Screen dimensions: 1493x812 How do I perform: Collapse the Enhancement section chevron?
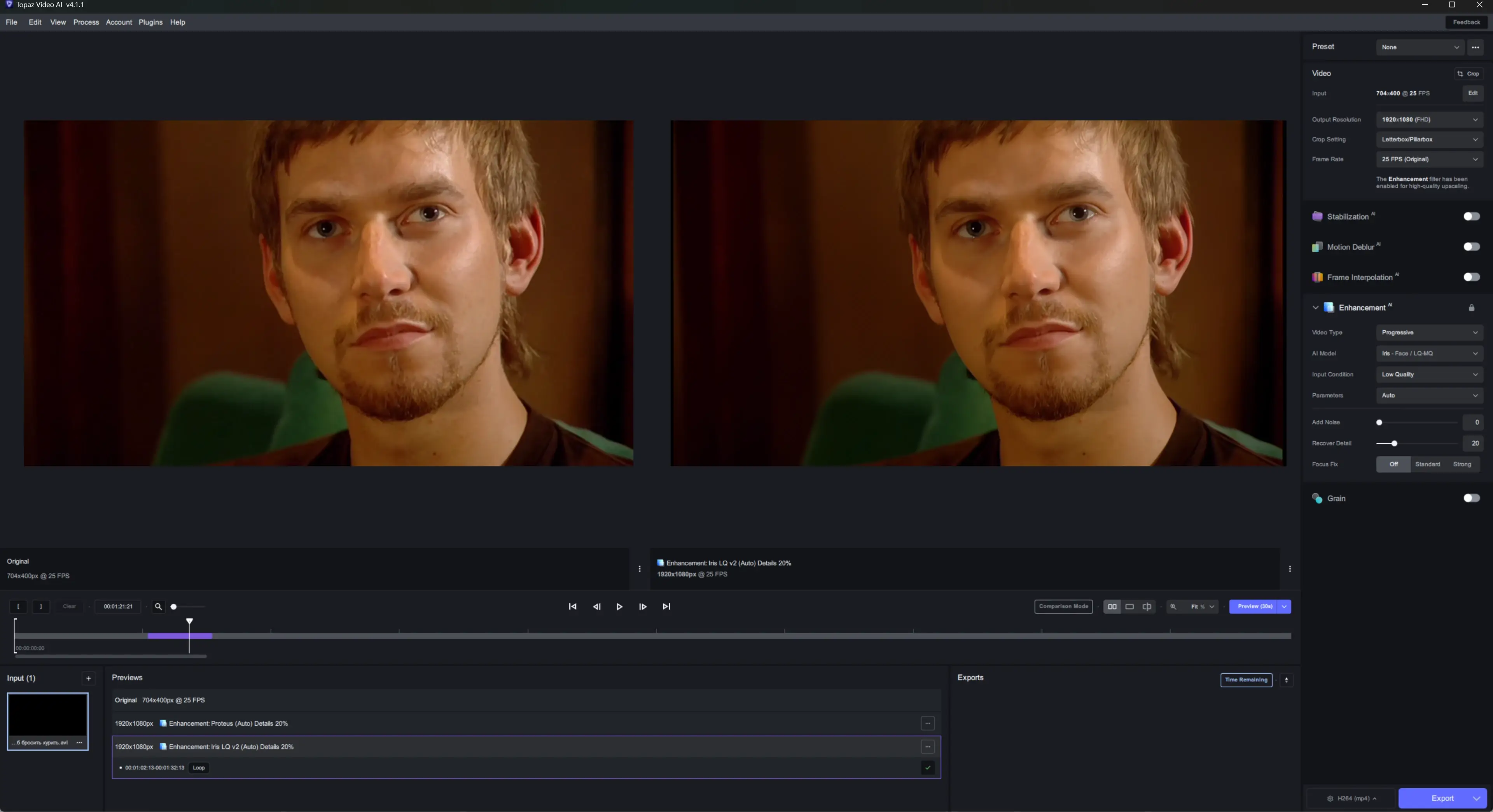pos(1315,308)
